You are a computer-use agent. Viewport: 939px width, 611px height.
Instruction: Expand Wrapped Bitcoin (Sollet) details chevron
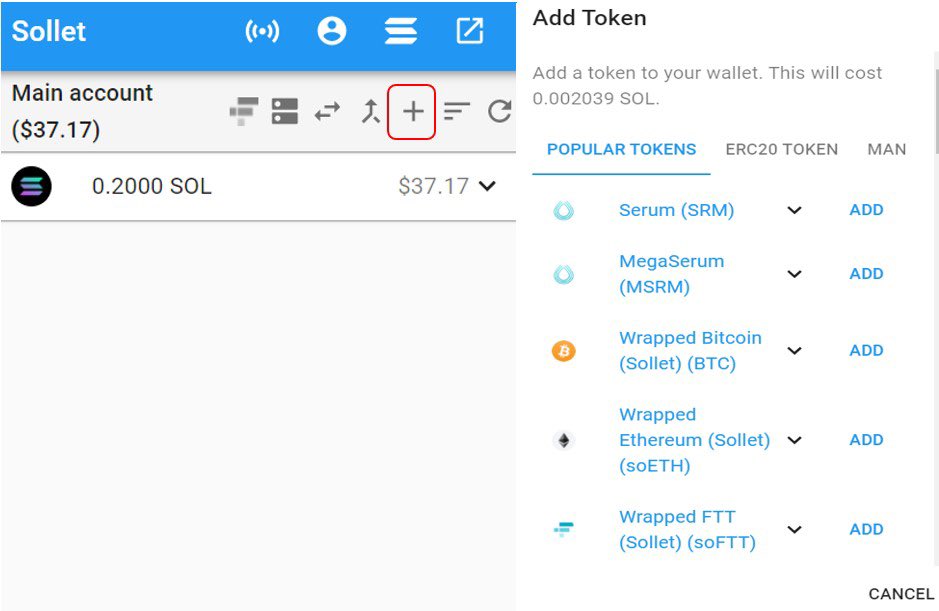click(794, 351)
